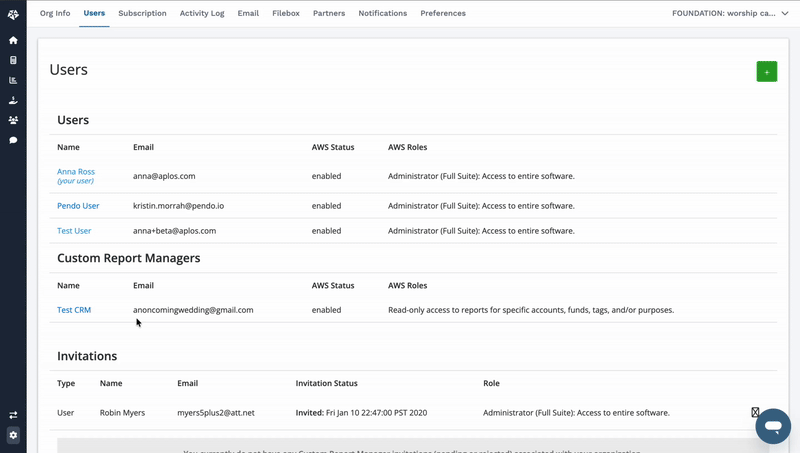Delete Robin Myers invitation with X icon
800x453 pixels.
coord(755,412)
